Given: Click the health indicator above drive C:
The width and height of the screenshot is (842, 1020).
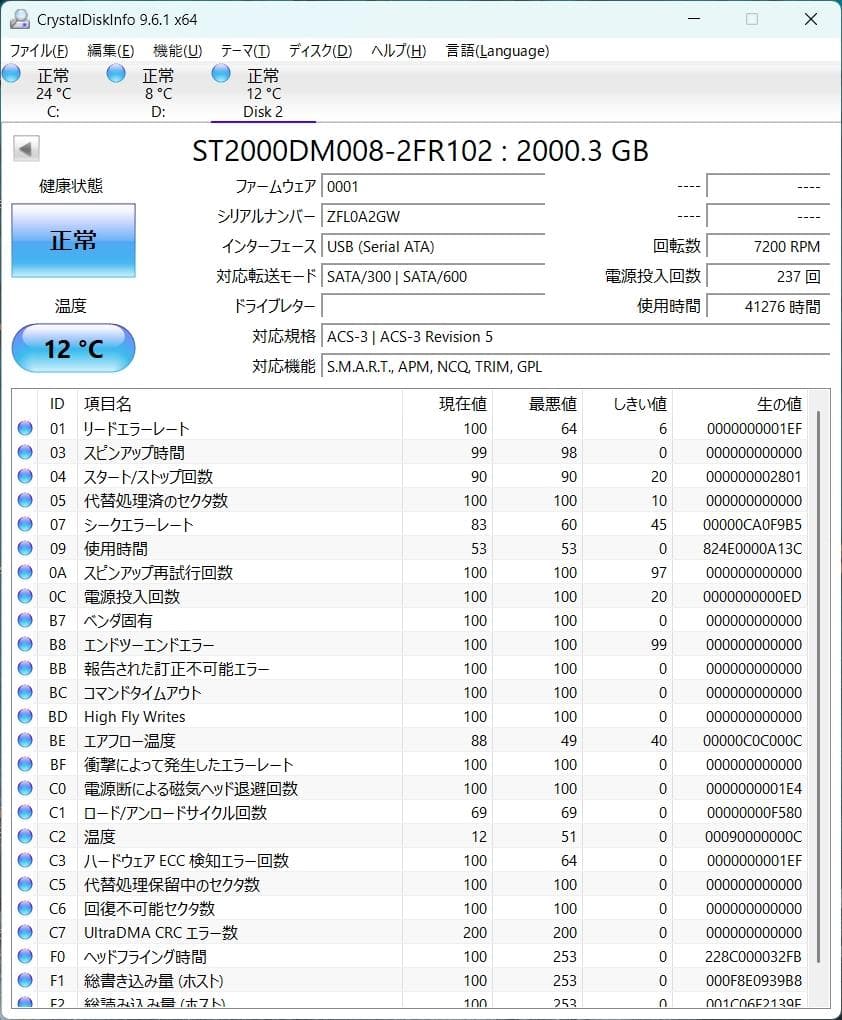Looking at the screenshot, I should tap(11, 72).
